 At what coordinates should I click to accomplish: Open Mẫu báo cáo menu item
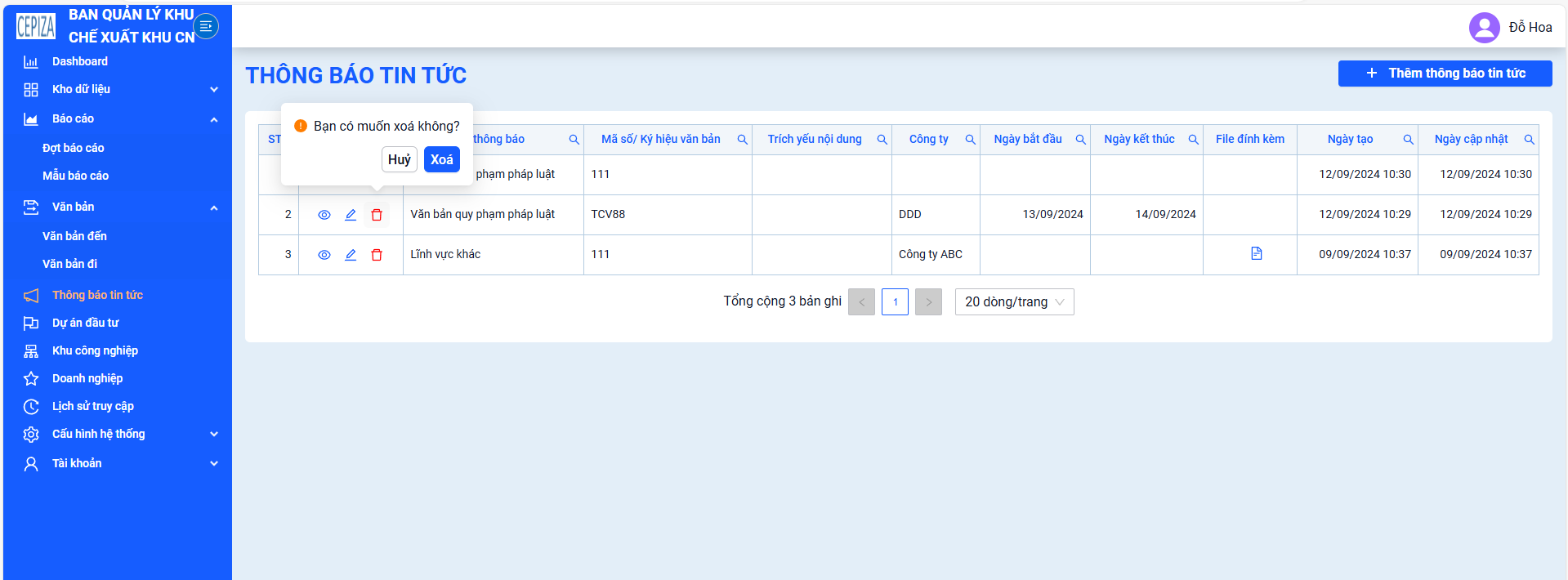click(75, 176)
